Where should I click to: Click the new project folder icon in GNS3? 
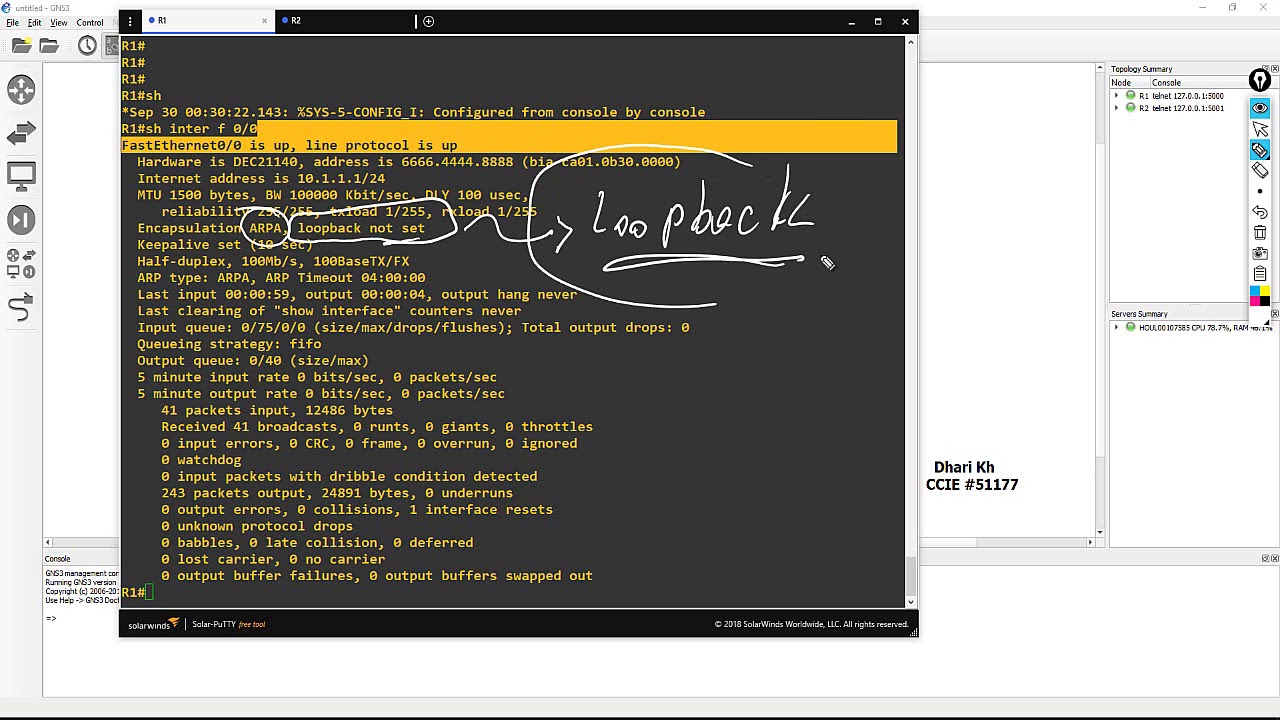pos(21,45)
